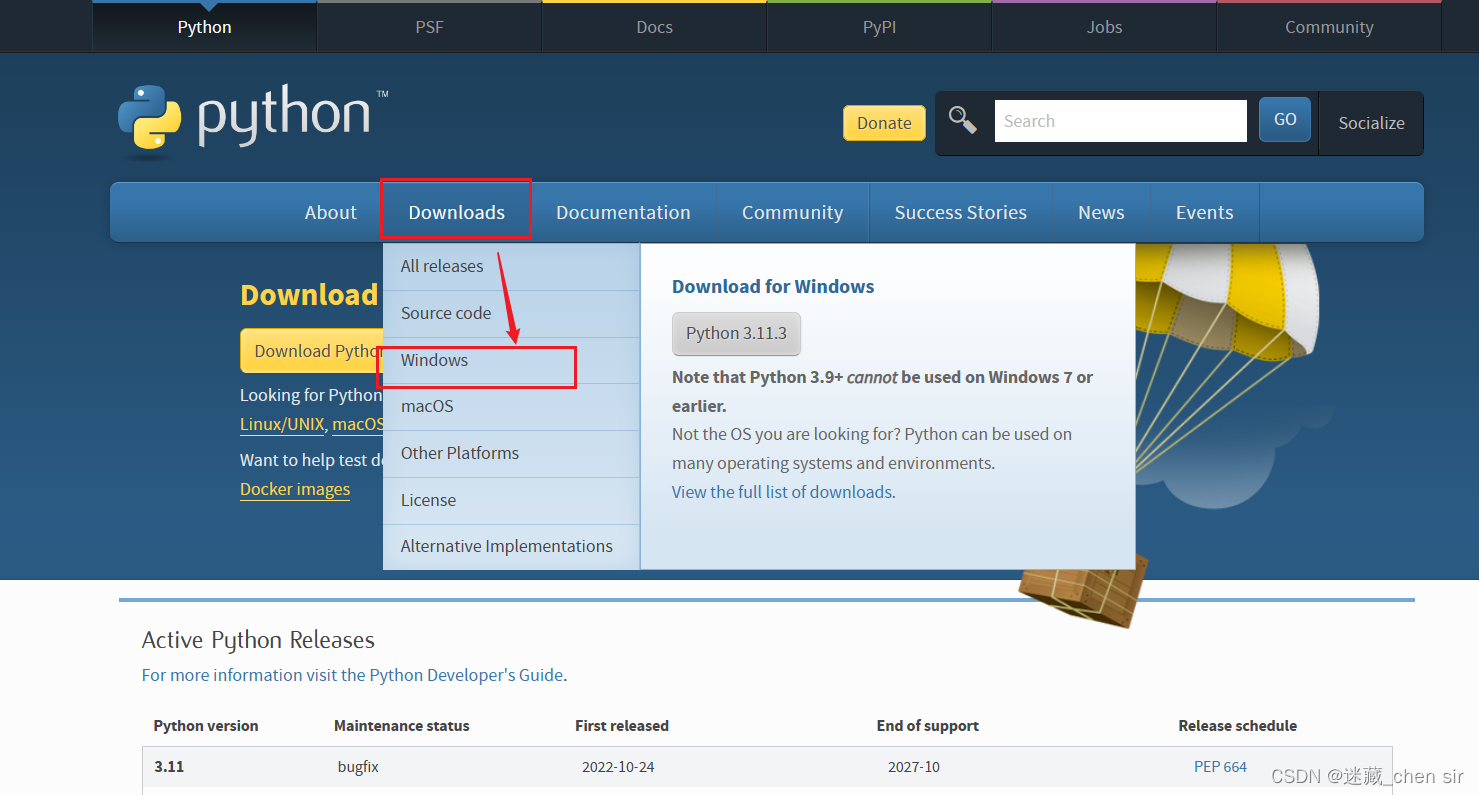This screenshot has height=795, width=1479.
Task: Click the Python 3.11.3 download button
Action: (736, 334)
